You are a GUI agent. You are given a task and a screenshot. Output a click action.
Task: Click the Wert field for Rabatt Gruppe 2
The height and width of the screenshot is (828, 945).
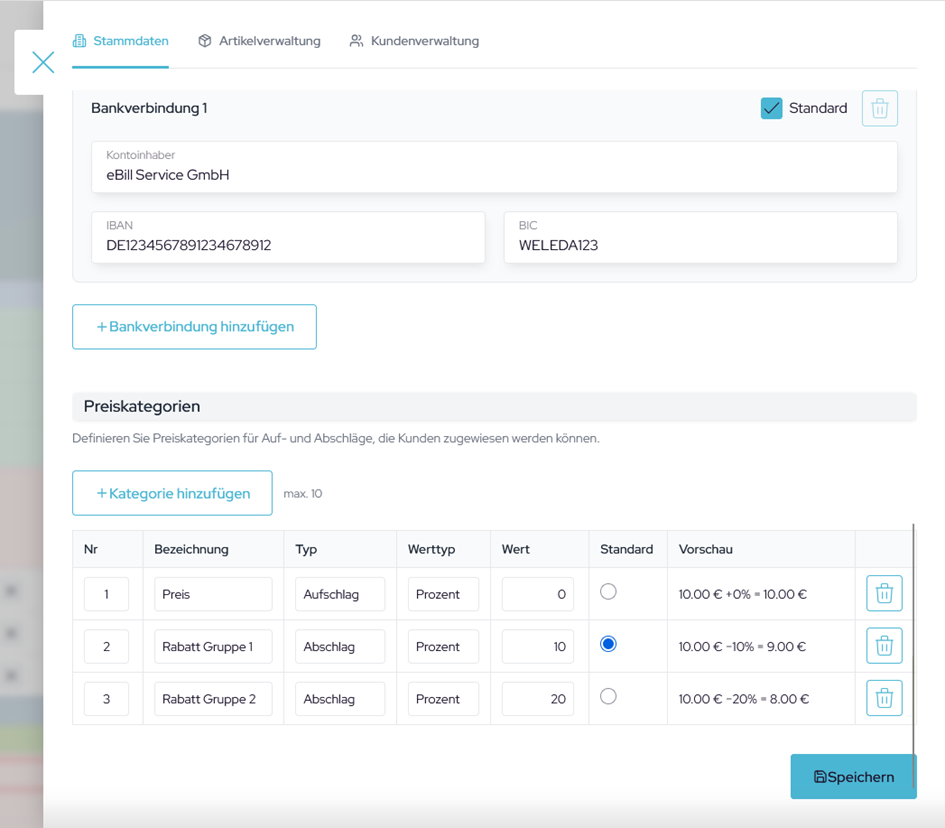537,699
